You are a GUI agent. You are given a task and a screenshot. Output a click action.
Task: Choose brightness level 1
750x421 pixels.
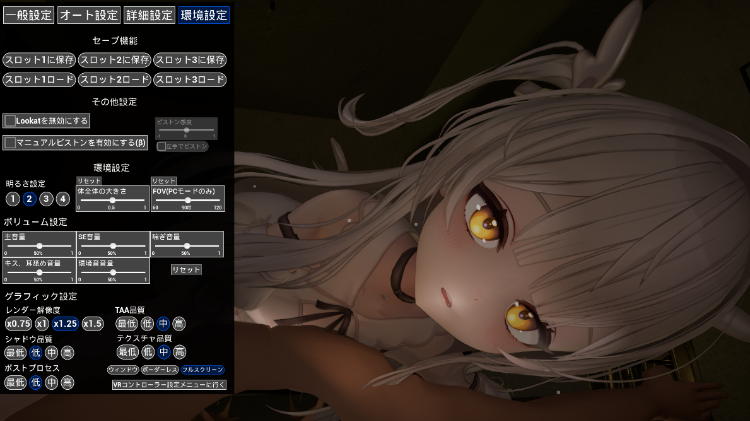[x=12, y=199]
